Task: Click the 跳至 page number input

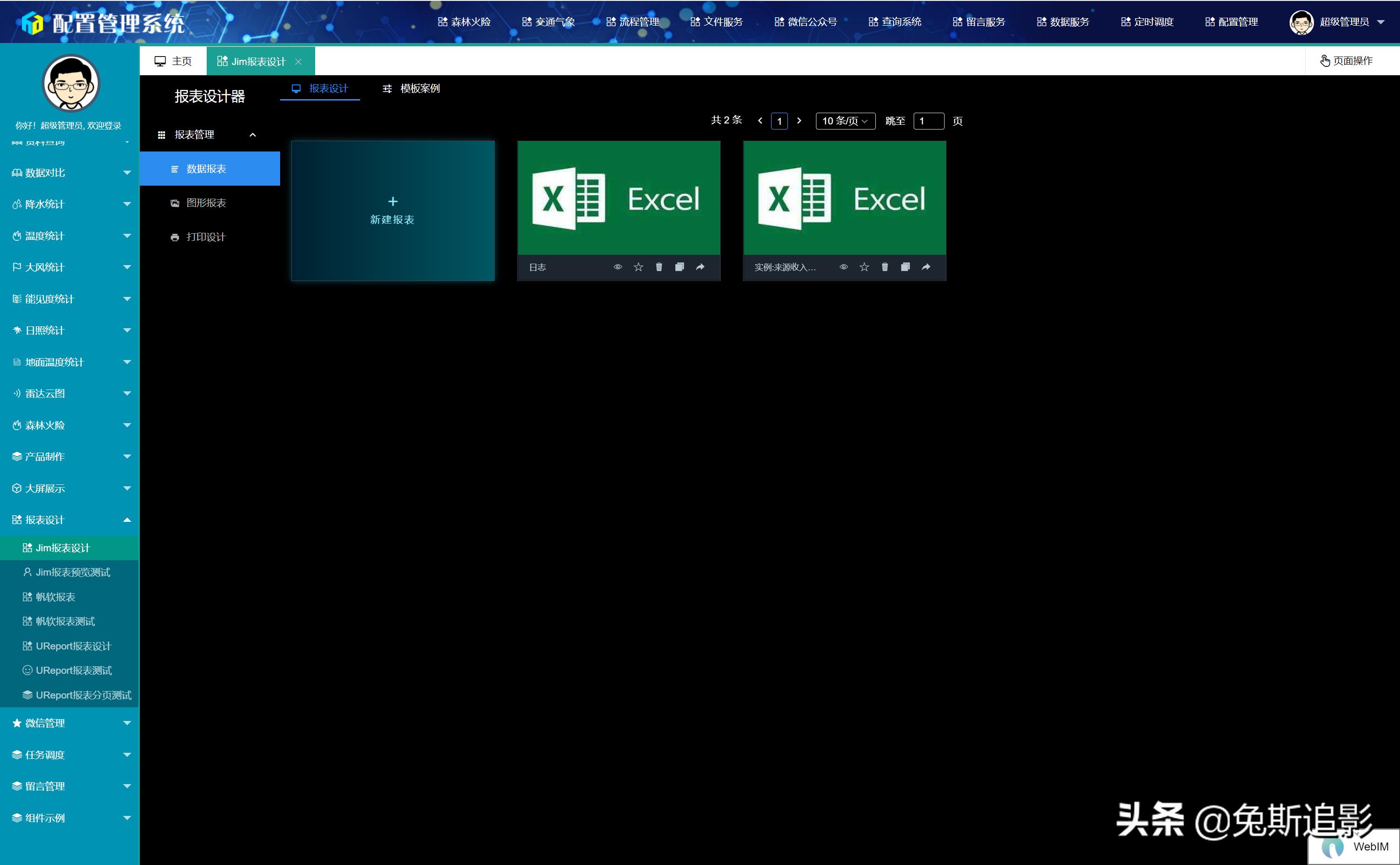Action: pyautogui.click(x=928, y=121)
